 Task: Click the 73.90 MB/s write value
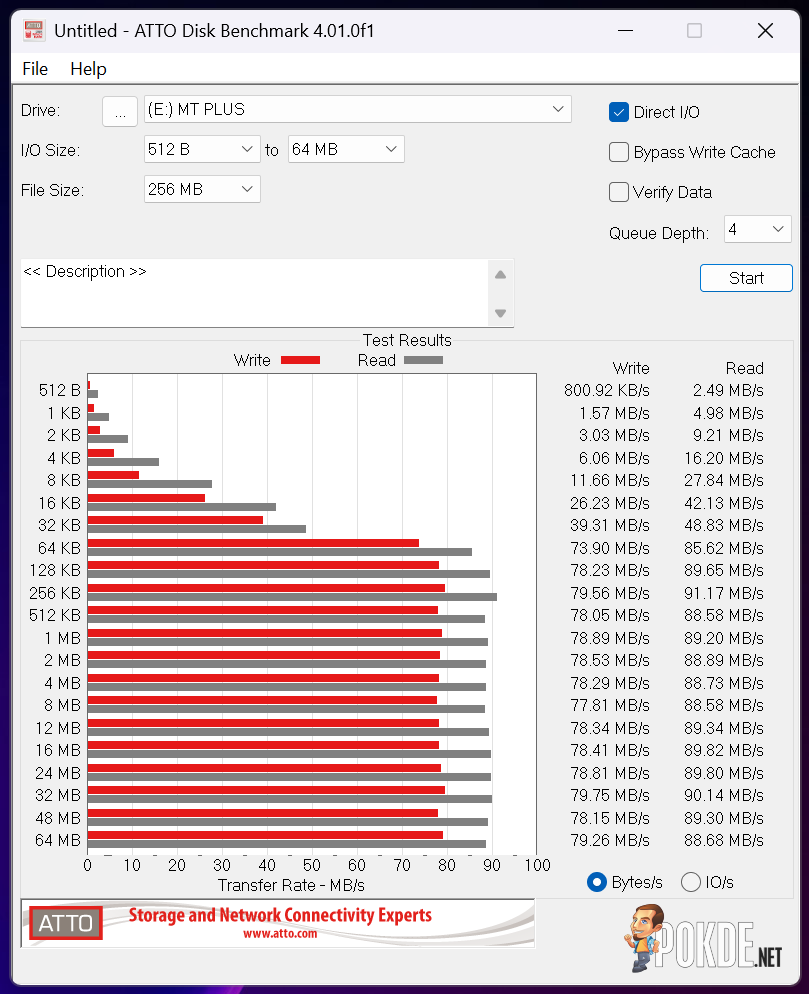click(x=610, y=548)
